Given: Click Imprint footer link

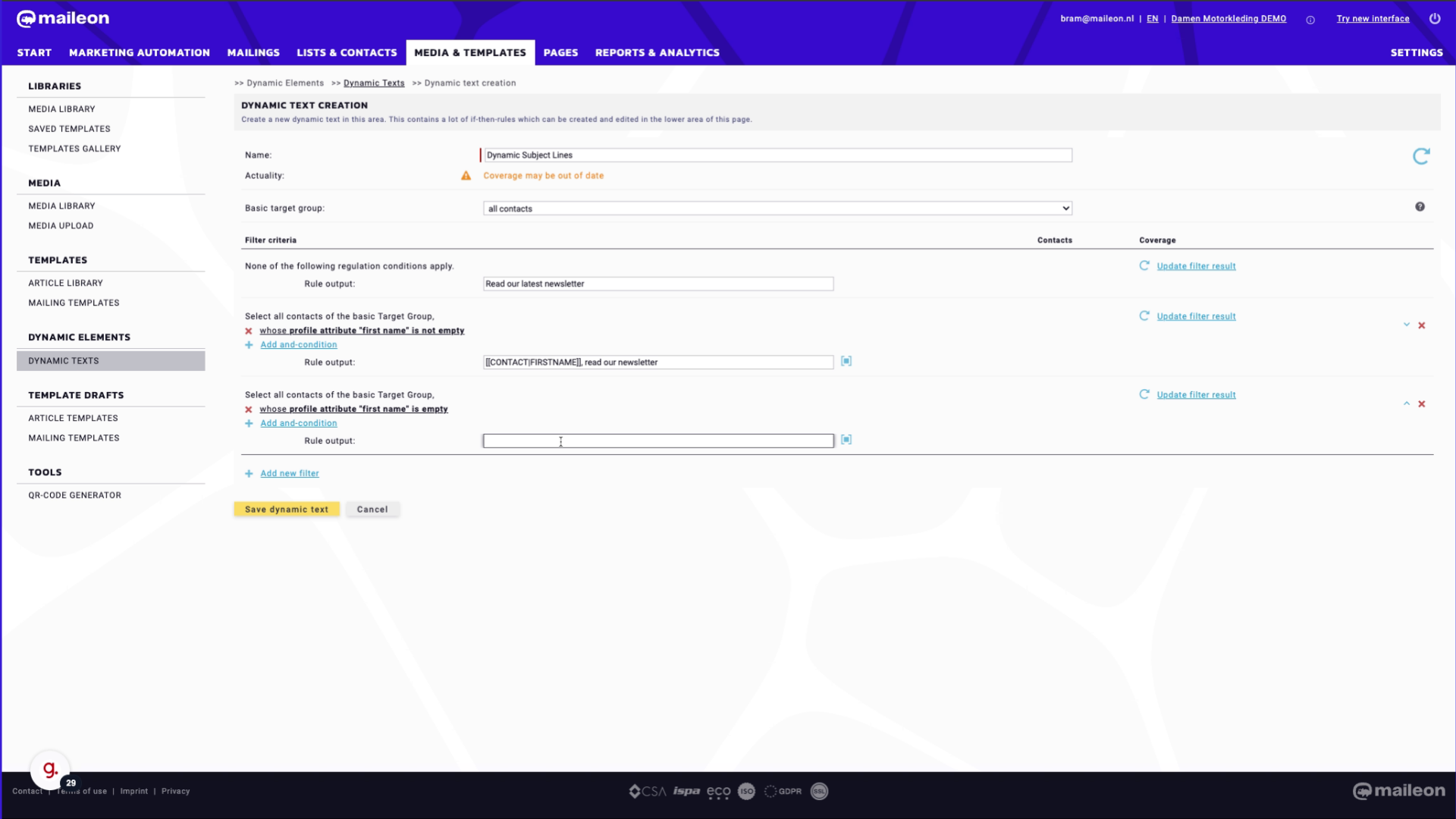Looking at the screenshot, I should (134, 791).
